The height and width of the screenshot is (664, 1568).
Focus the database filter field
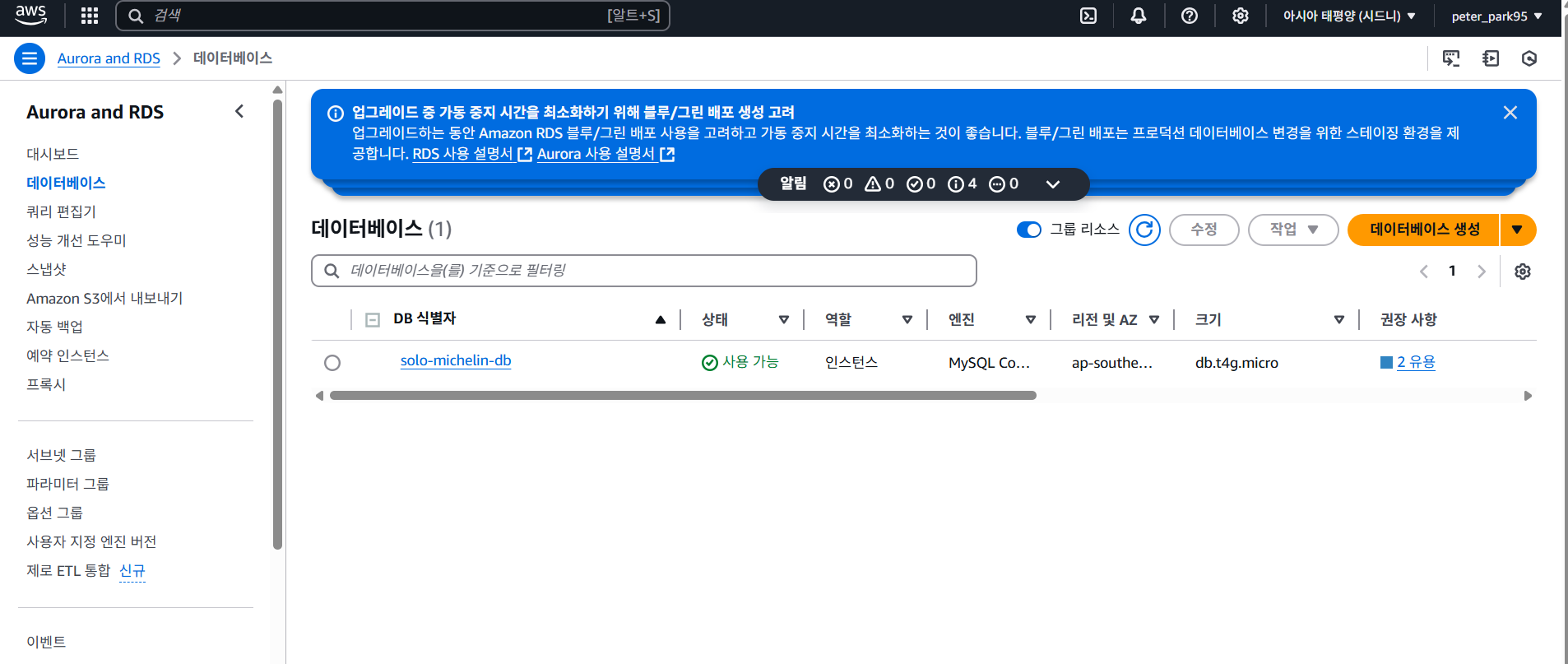pos(644,271)
